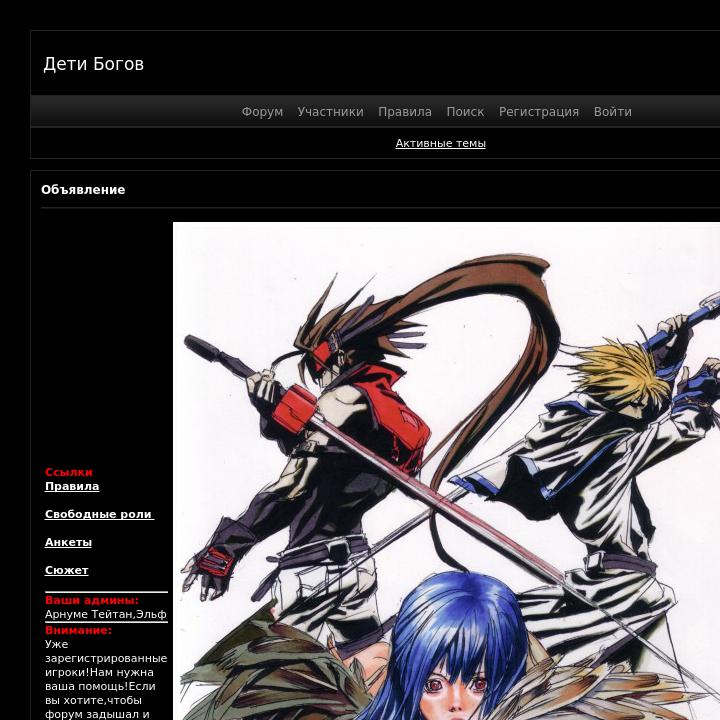Image resolution: width=720 pixels, height=720 pixels.
Task: Click the anime artwork image
Action: coord(446,471)
